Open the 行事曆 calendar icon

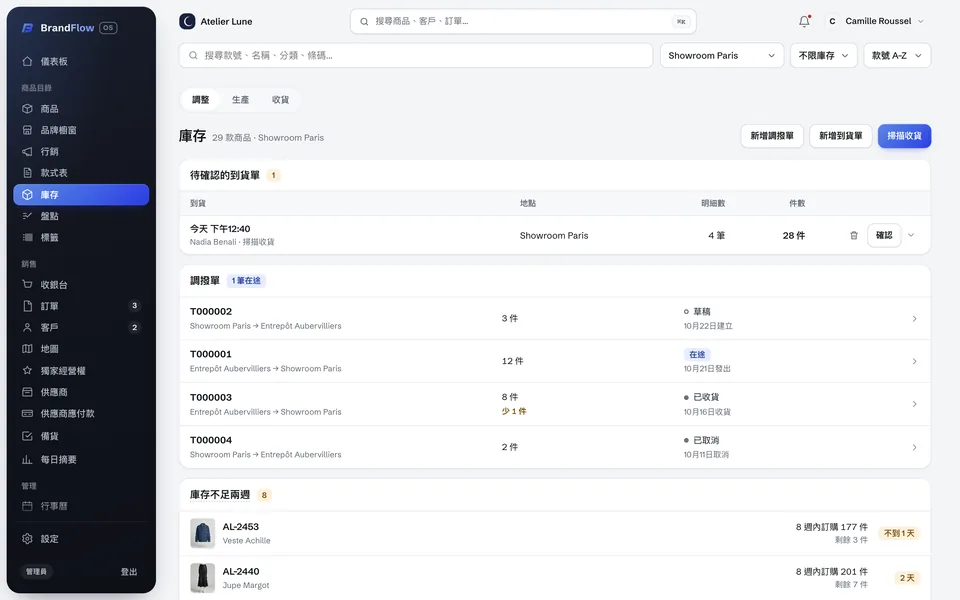pyautogui.click(x=27, y=506)
